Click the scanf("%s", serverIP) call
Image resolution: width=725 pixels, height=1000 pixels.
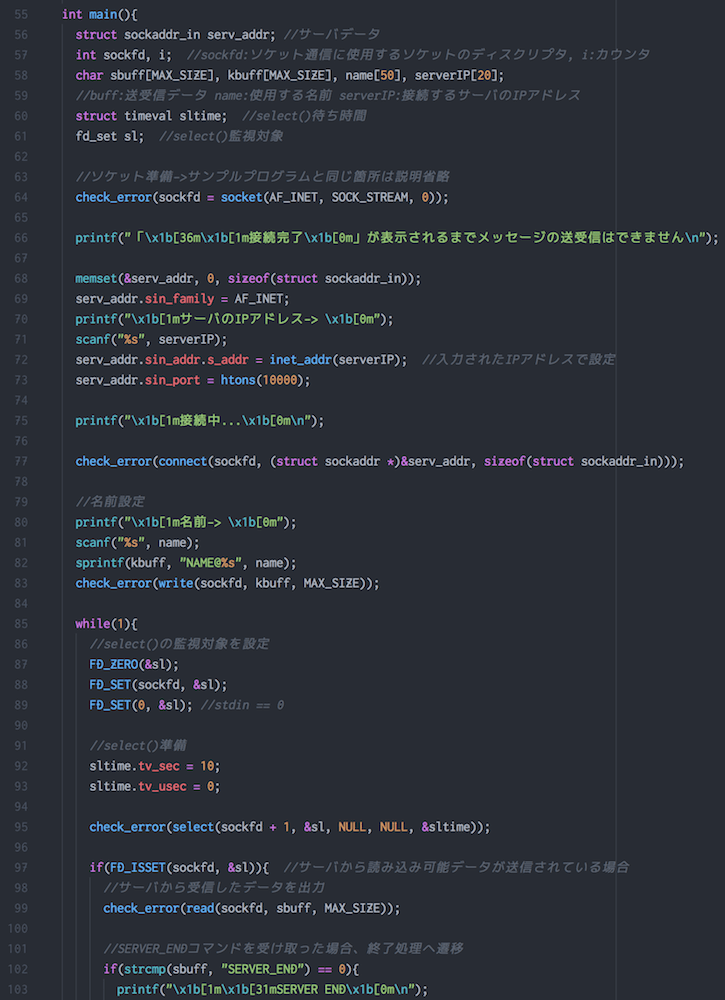click(152, 339)
